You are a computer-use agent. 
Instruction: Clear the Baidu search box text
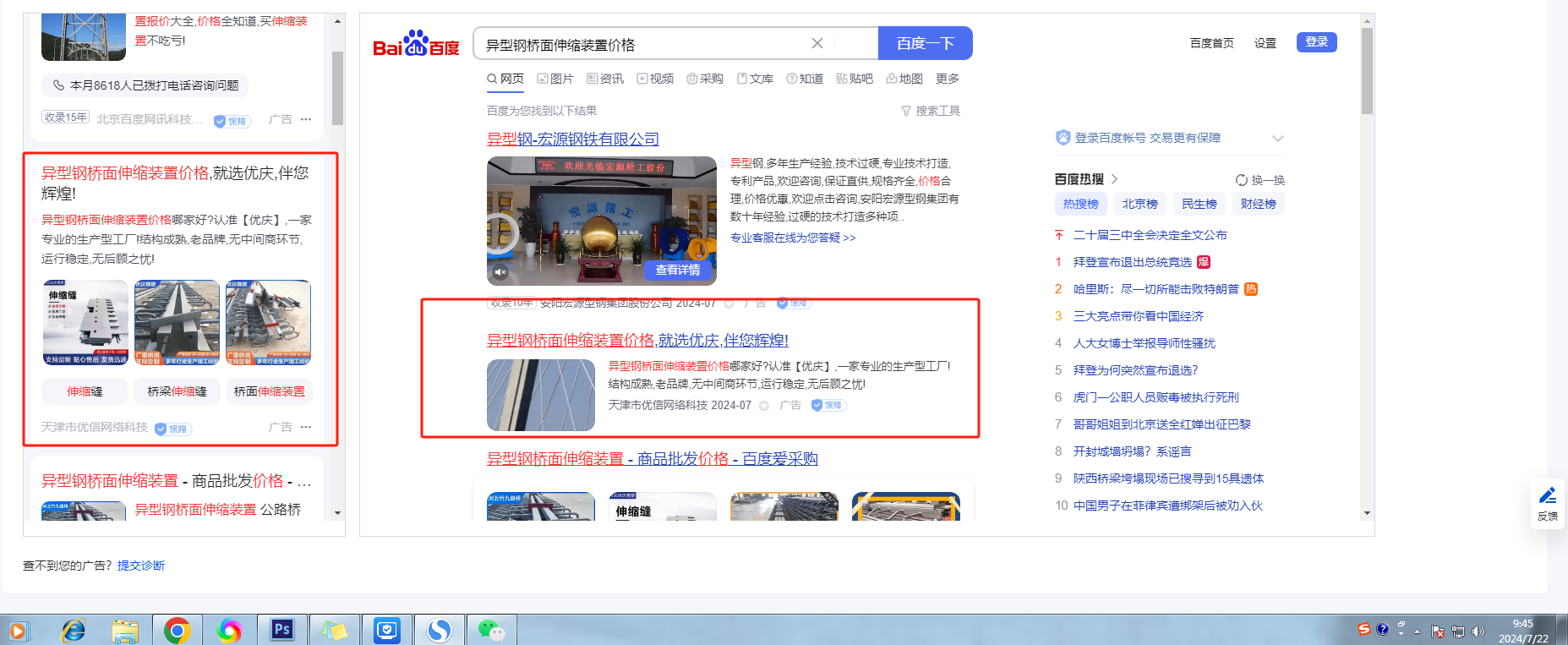(x=817, y=43)
